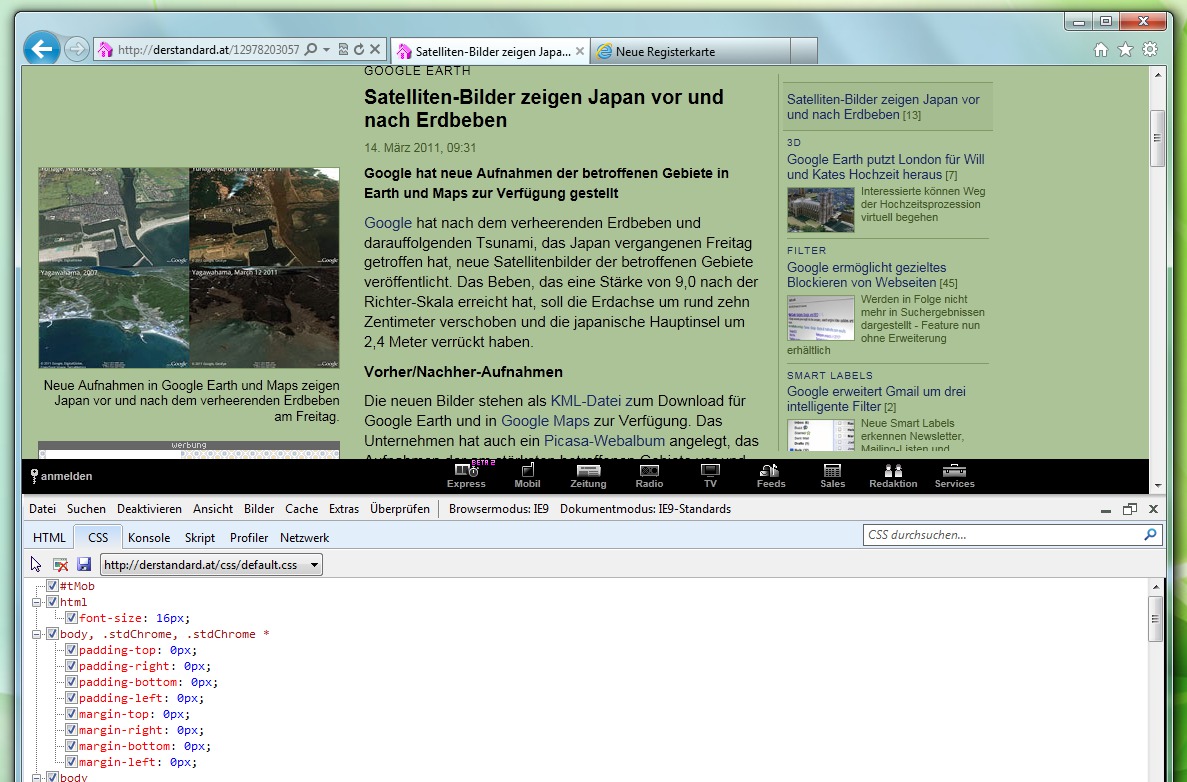Viewport: 1187px width, 782px height.
Task: Go back with the browser back arrow
Action: [x=42, y=50]
